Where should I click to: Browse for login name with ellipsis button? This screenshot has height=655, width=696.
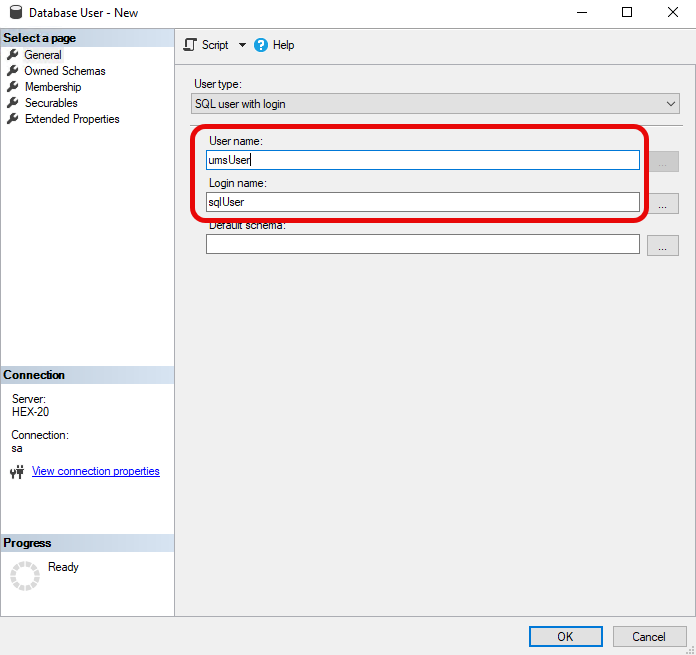[662, 203]
